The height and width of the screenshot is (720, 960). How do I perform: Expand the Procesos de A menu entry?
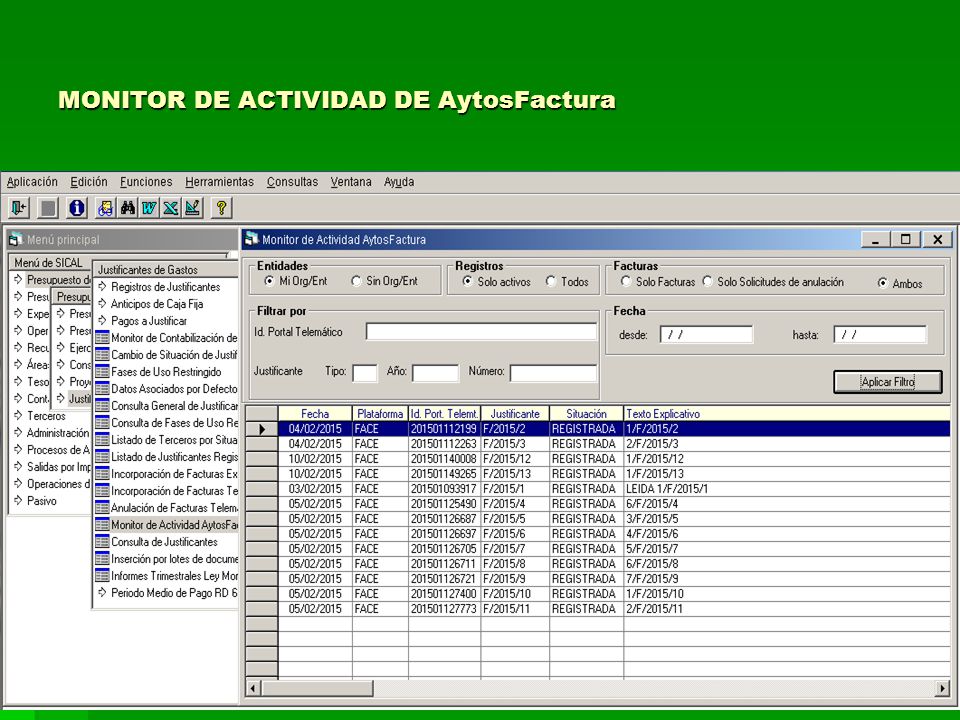pyautogui.click(x=18, y=450)
